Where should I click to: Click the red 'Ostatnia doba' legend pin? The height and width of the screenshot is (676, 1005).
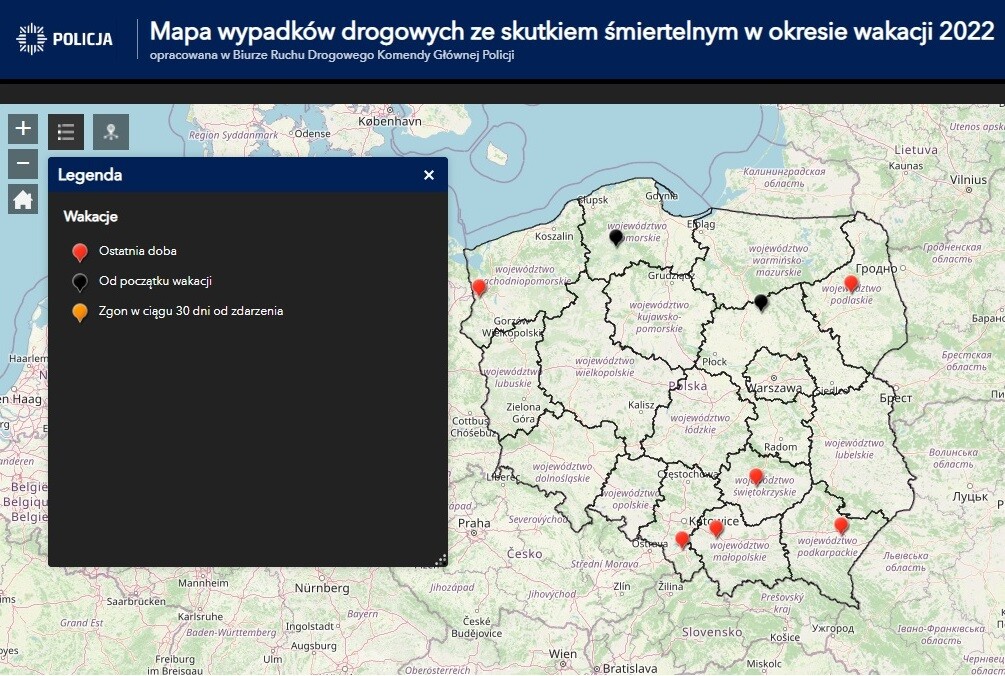(80, 252)
